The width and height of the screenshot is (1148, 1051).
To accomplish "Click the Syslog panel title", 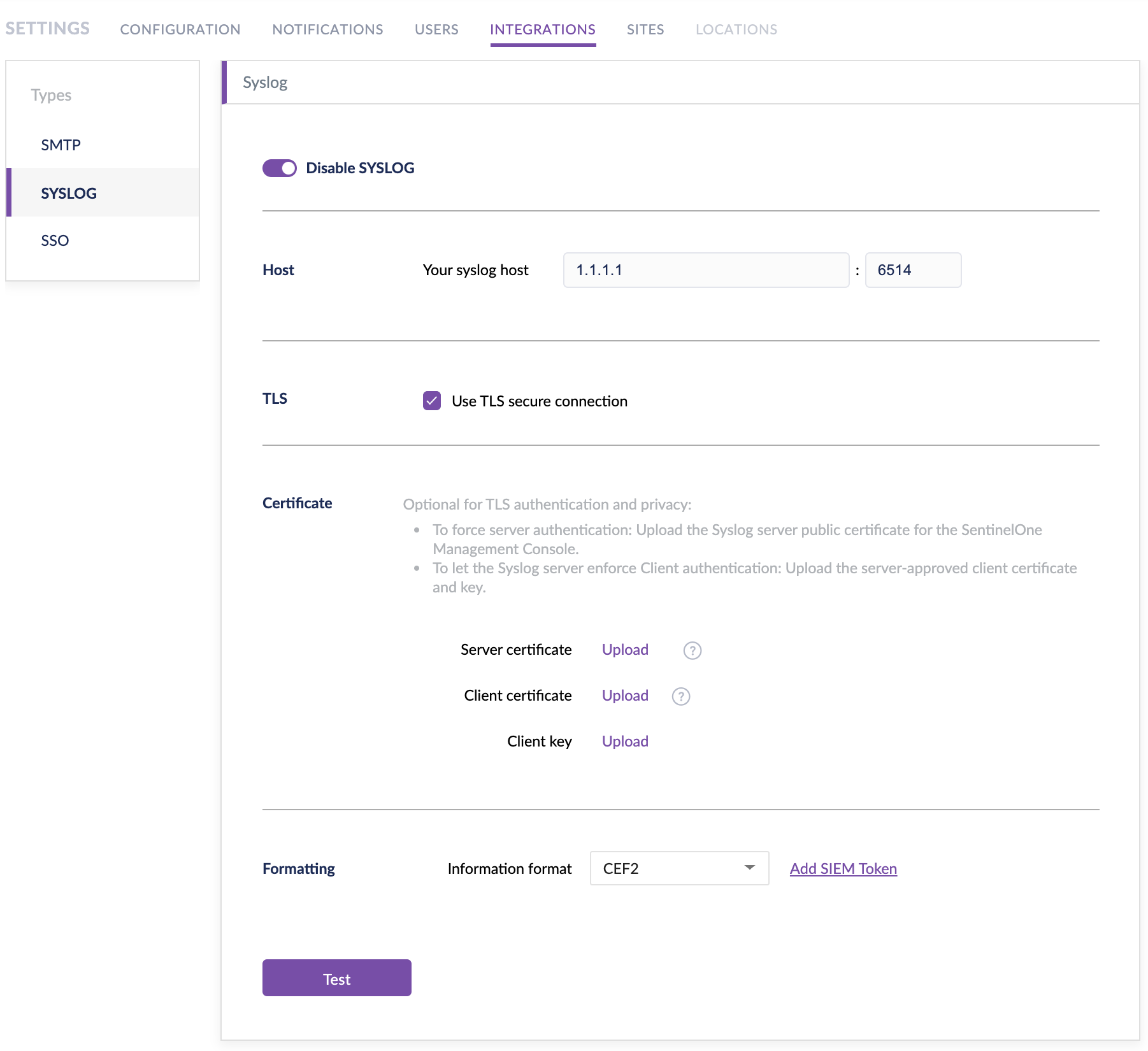I will pos(265,82).
